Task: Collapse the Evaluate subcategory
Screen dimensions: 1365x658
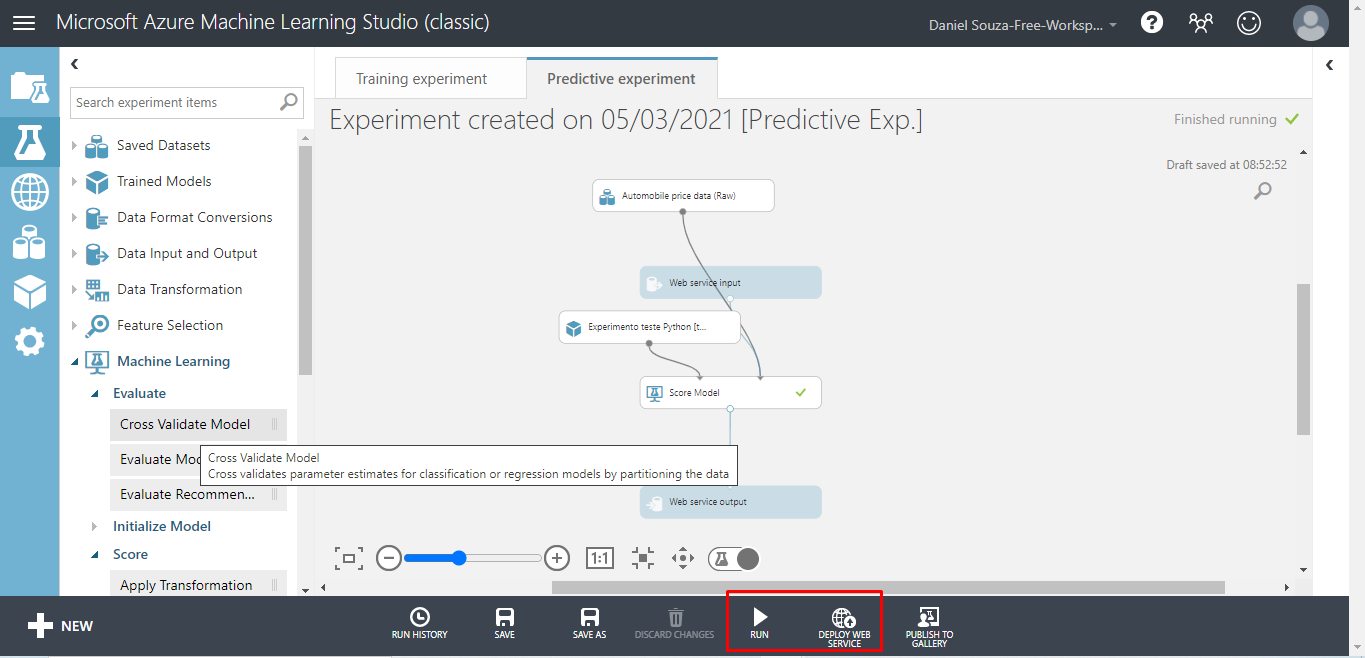Action: coord(95,394)
